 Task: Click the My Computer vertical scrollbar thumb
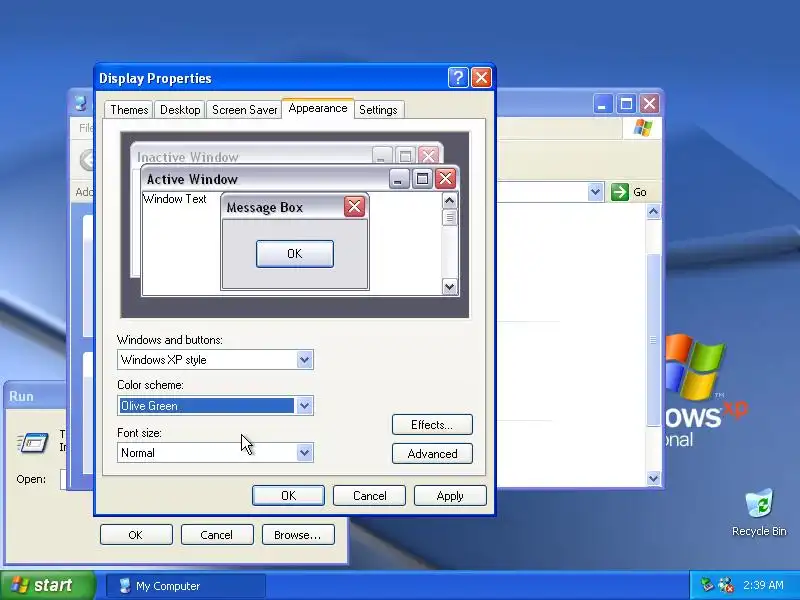tap(654, 340)
